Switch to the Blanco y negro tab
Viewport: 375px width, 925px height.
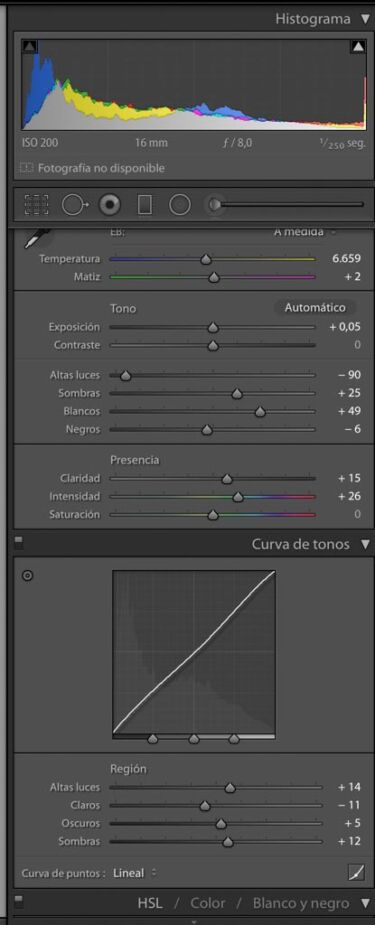[x=301, y=903]
